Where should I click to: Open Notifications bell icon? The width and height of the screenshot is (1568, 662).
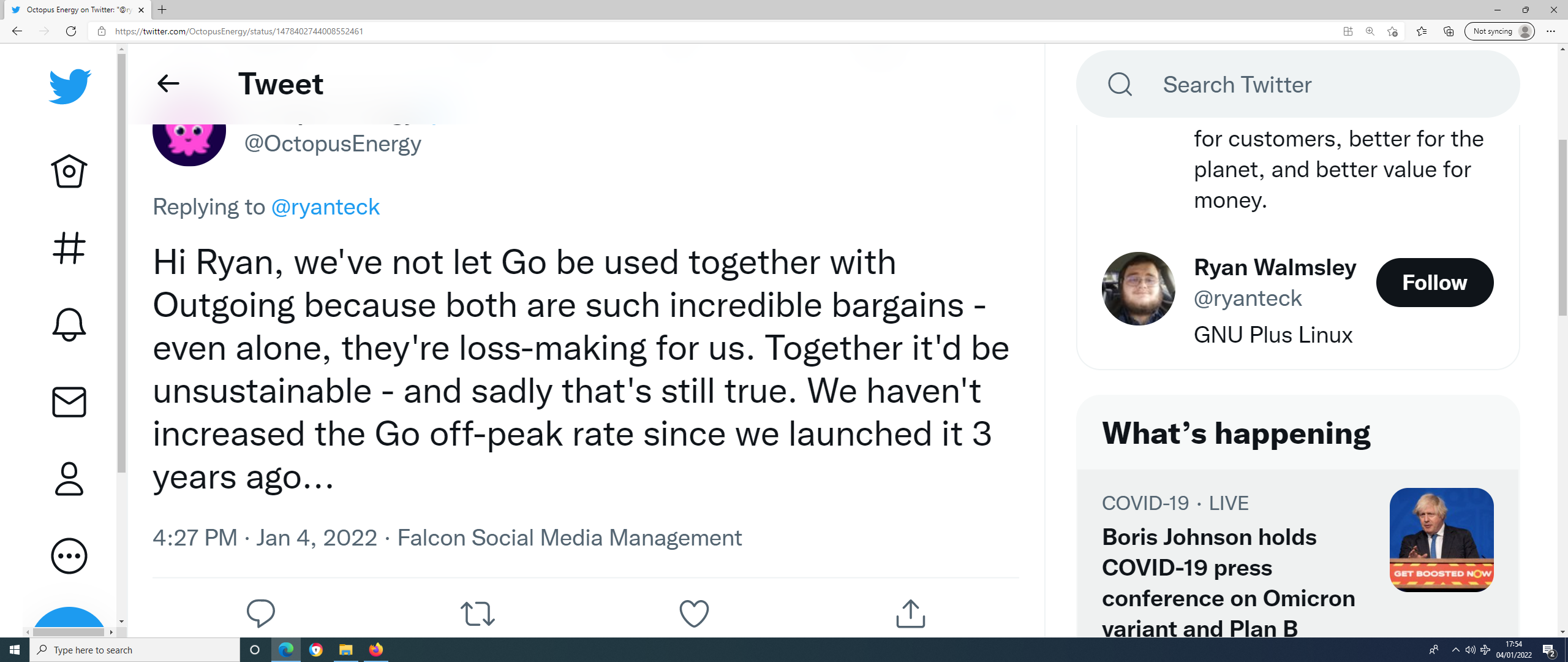[x=69, y=324]
